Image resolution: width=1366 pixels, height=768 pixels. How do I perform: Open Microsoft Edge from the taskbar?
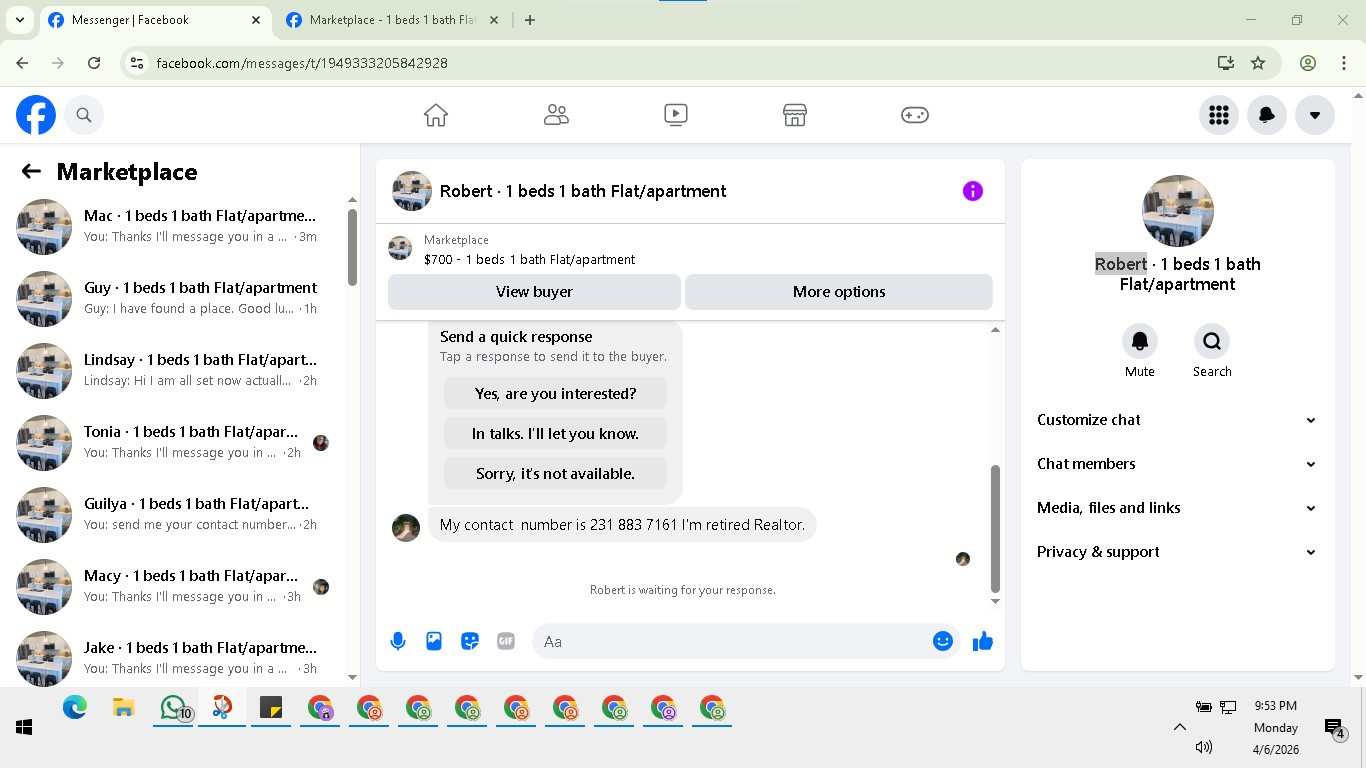(x=75, y=708)
